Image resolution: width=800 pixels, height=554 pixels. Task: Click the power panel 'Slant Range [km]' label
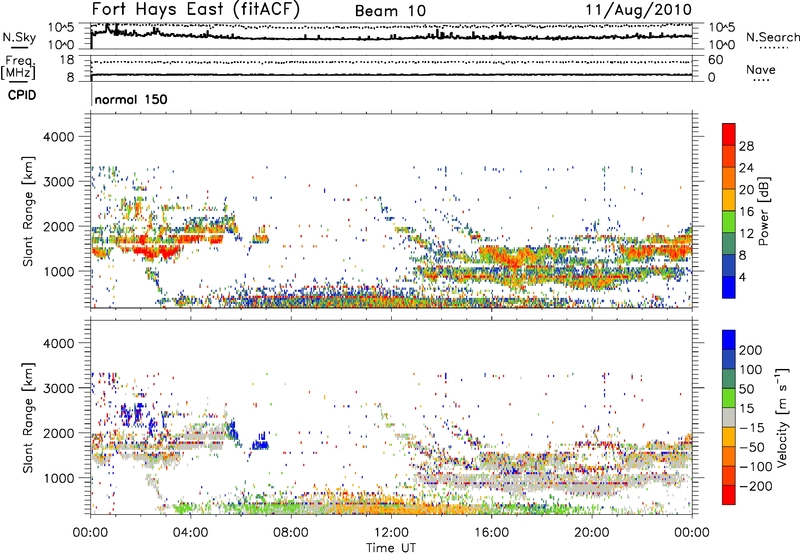[x=28, y=211]
